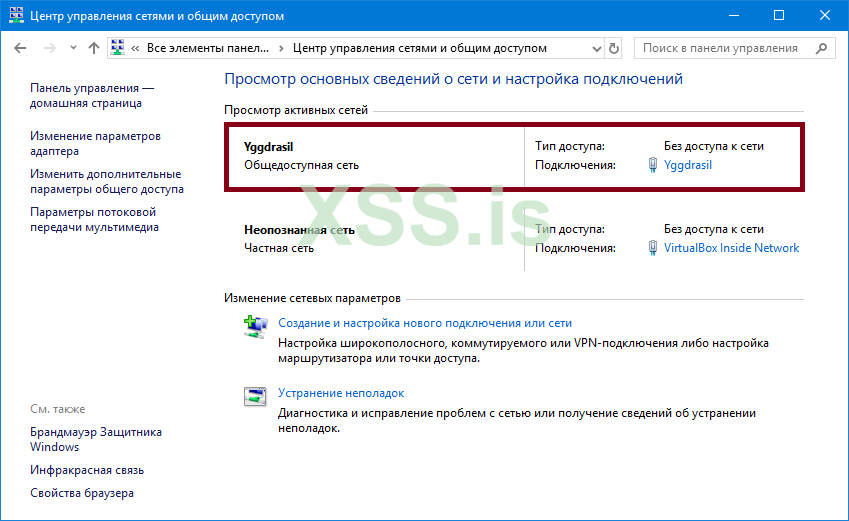The width and height of the screenshot is (849, 521).
Task: Select 'Без доступа к сети' for Неопознанная сеть
Action: coord(714,229)
